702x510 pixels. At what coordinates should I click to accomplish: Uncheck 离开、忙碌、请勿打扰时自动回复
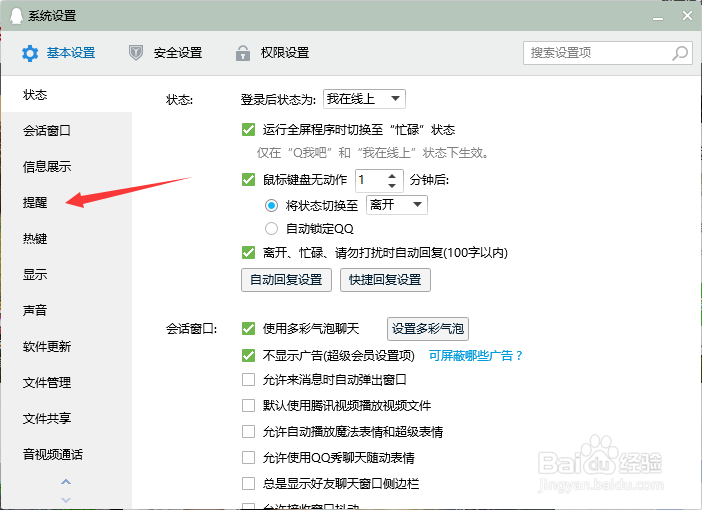pos(248,253)
